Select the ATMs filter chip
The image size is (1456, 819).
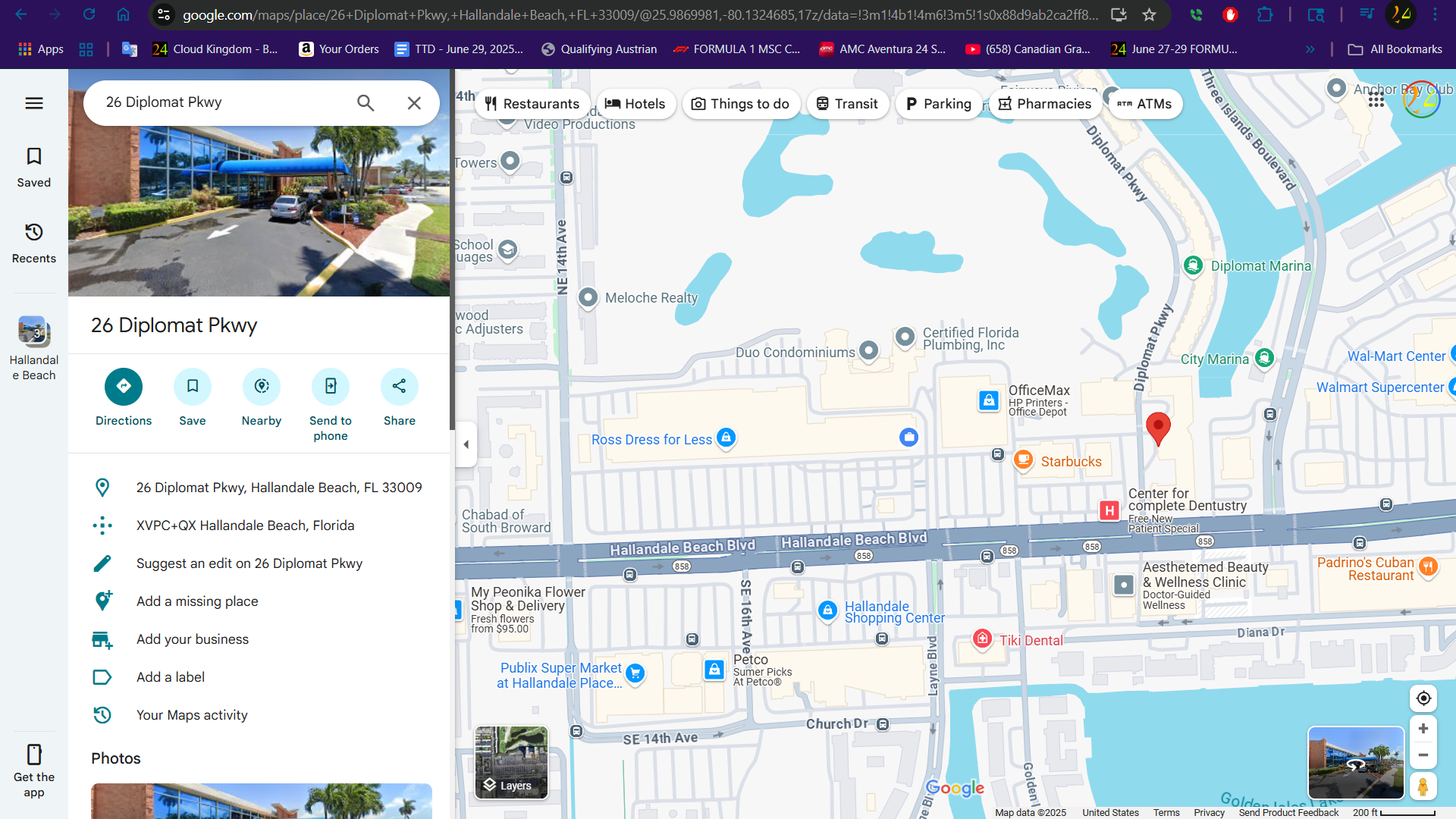1145,104
